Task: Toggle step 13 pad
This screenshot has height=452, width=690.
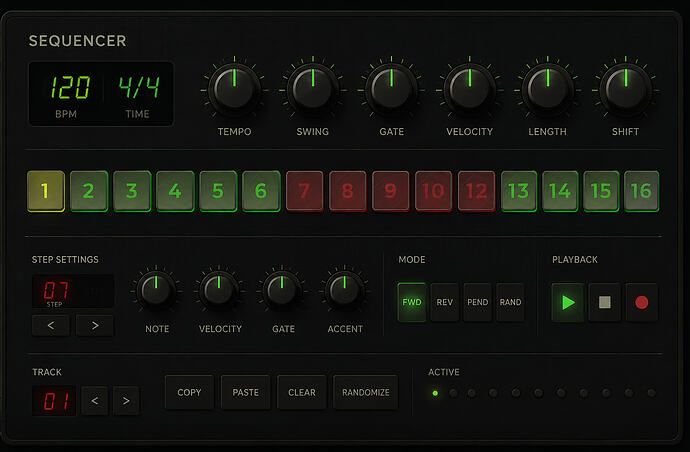Action: coord(519,191)
